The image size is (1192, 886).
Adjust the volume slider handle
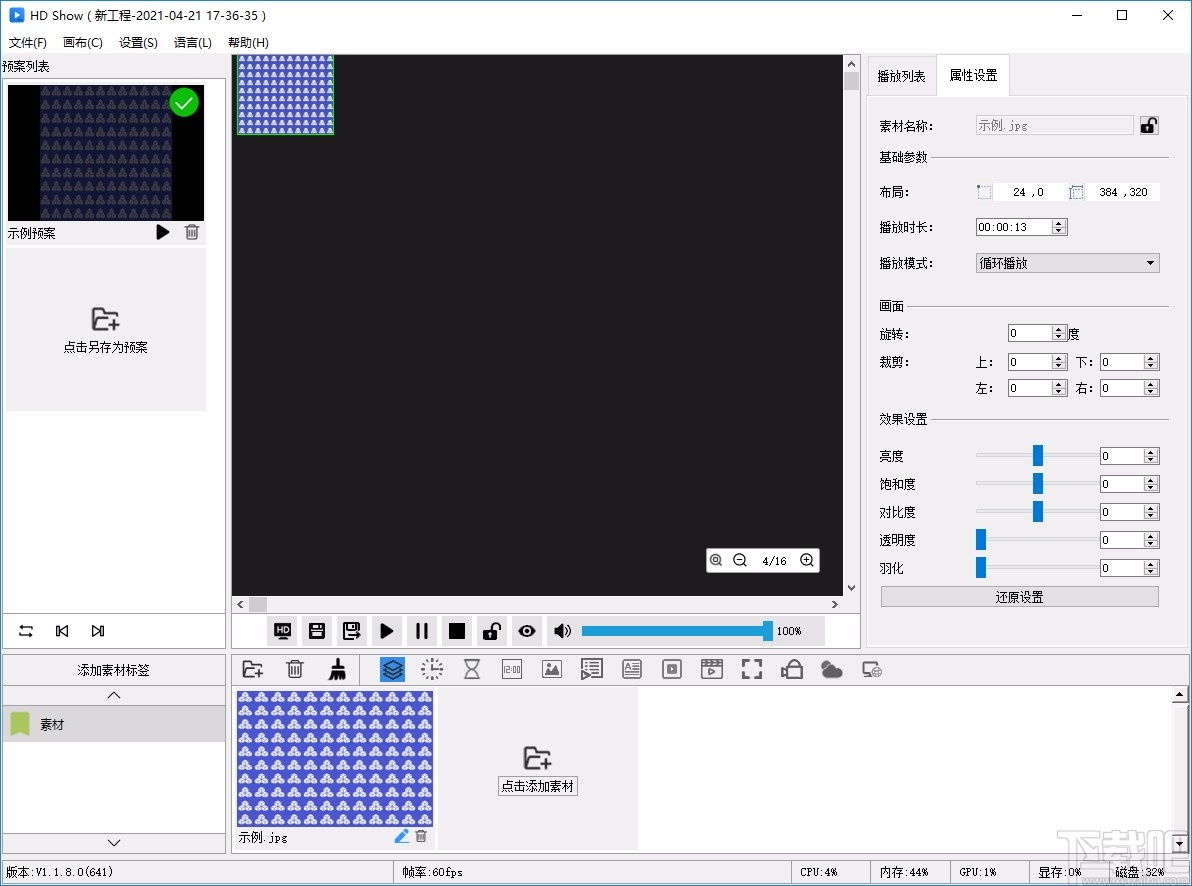tap(768, 630)
